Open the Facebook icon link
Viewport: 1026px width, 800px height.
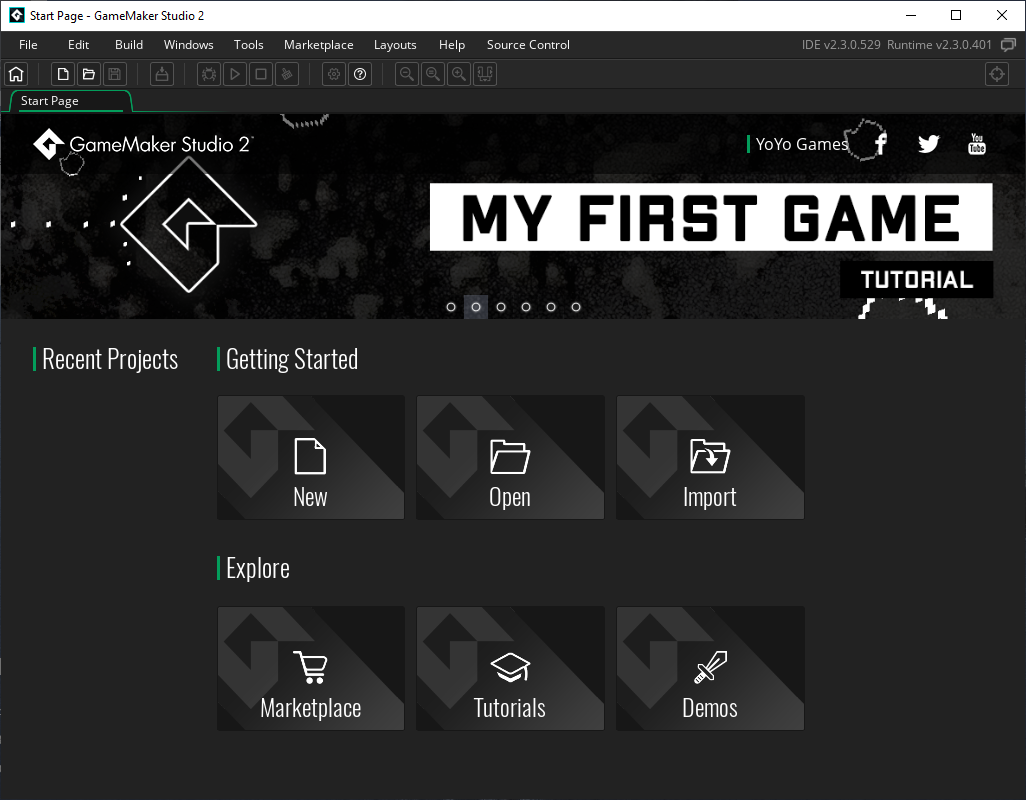pos(881,143)
